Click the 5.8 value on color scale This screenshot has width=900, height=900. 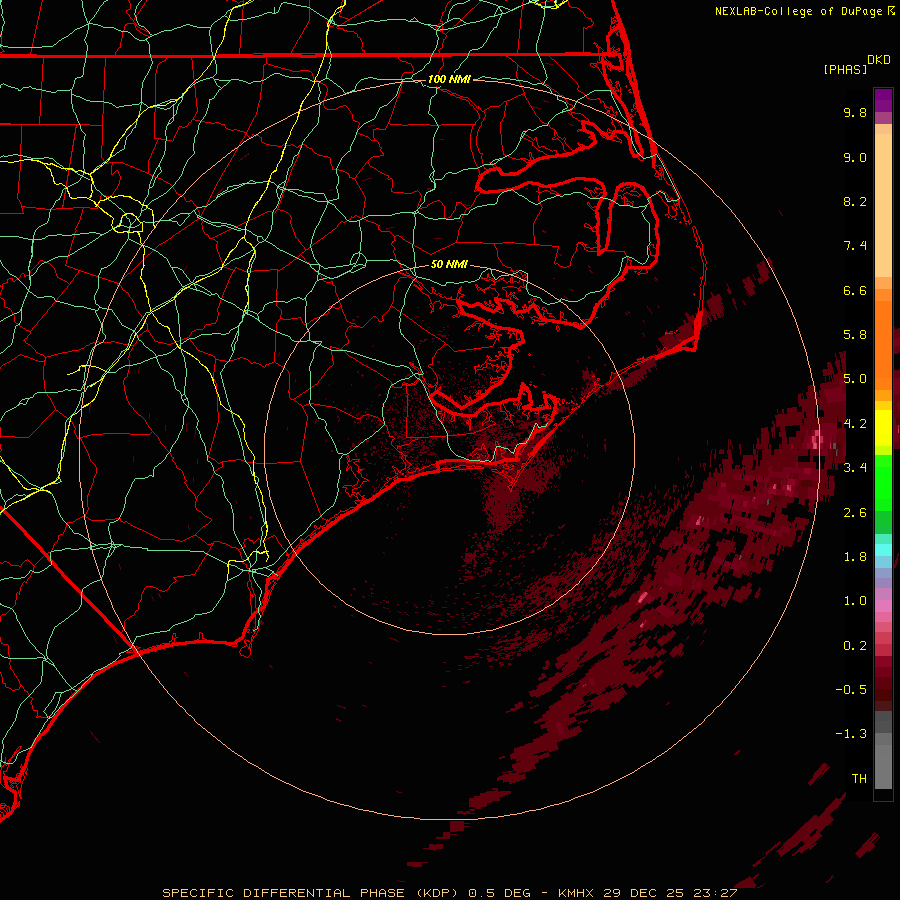pyautogui.click(x=855, y=335)
